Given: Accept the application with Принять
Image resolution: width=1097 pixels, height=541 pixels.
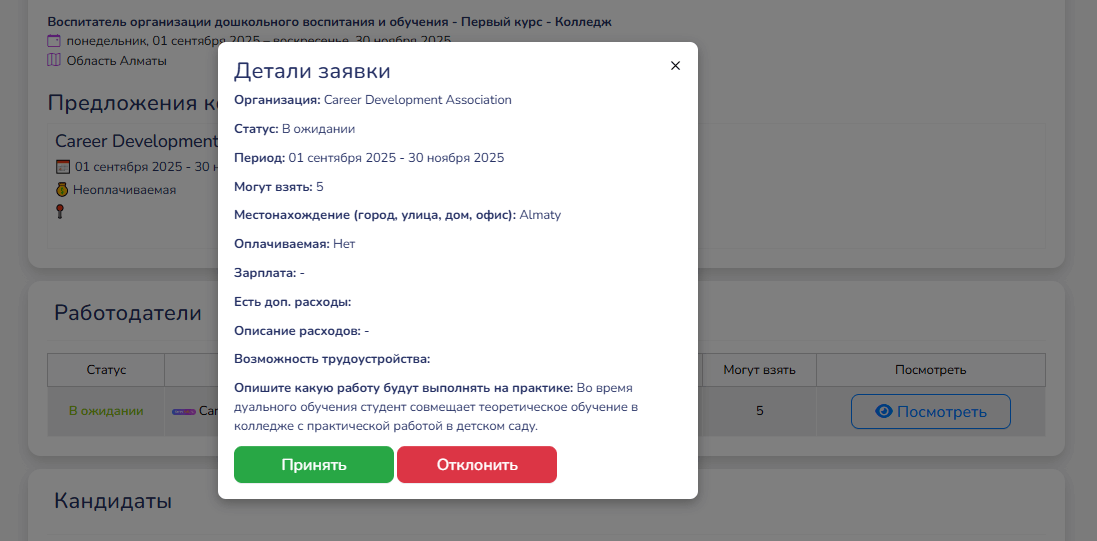Looking at the screenshot, I should [x=313, y=465].
